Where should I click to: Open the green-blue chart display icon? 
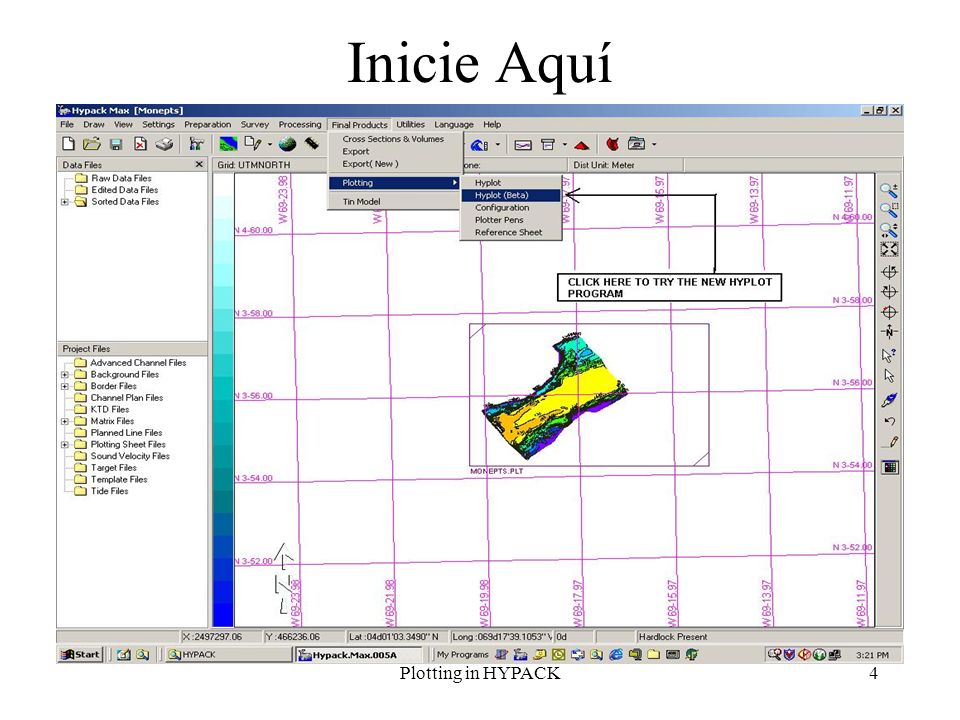[x=228, y=144]
